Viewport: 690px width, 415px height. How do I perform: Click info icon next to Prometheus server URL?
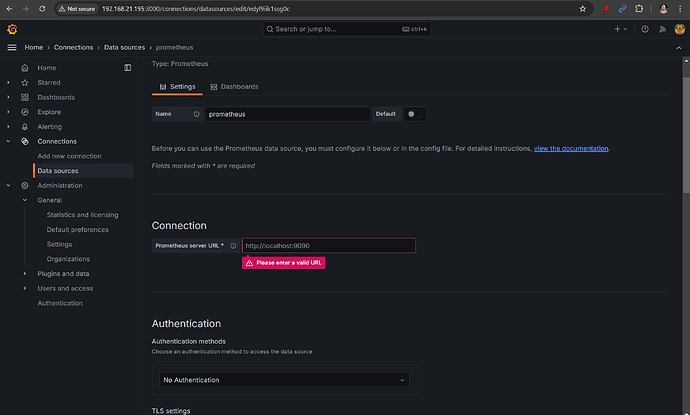coord(233,245)
